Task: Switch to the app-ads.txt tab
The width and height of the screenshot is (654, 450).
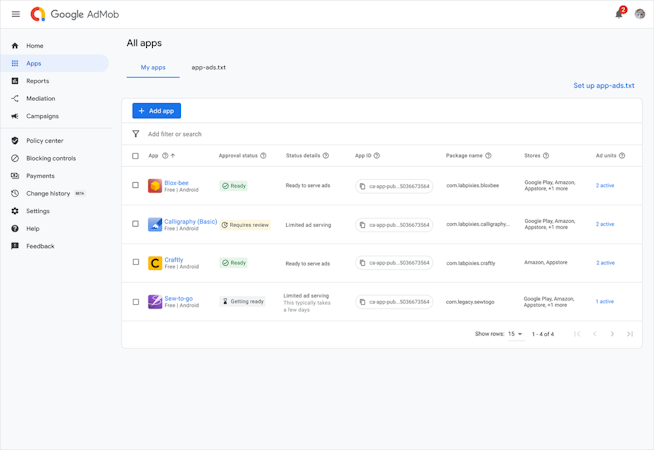Action: (209, 67)
